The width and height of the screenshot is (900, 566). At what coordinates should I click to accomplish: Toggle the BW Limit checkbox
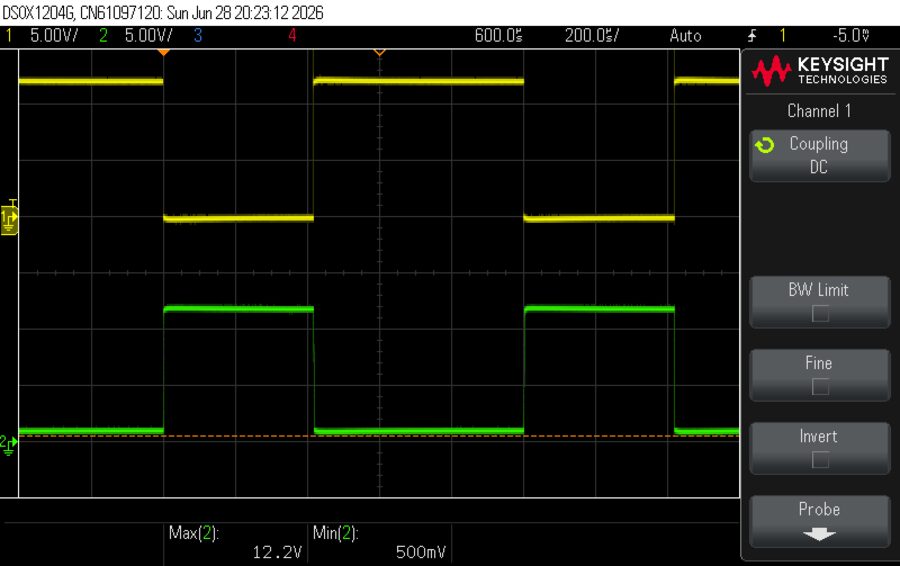coord(820,314)
